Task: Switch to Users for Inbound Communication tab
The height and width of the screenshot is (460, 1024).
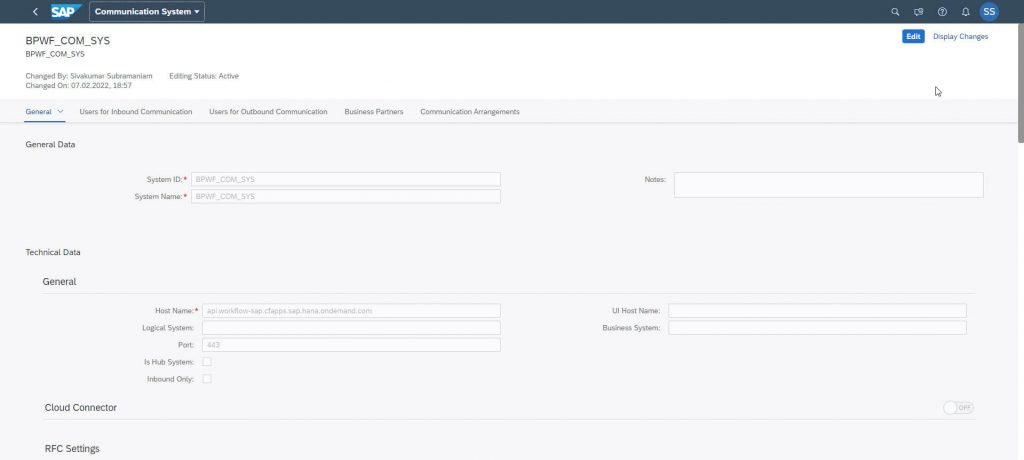Action: pos(136,112)
